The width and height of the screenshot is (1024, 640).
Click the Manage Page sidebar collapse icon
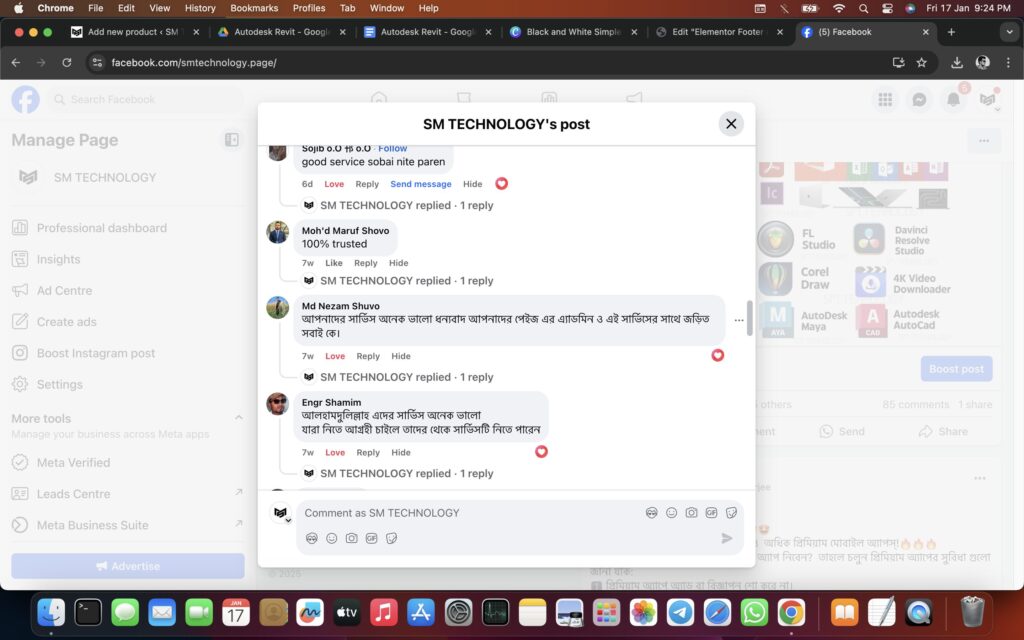click(x=232, y=140)
